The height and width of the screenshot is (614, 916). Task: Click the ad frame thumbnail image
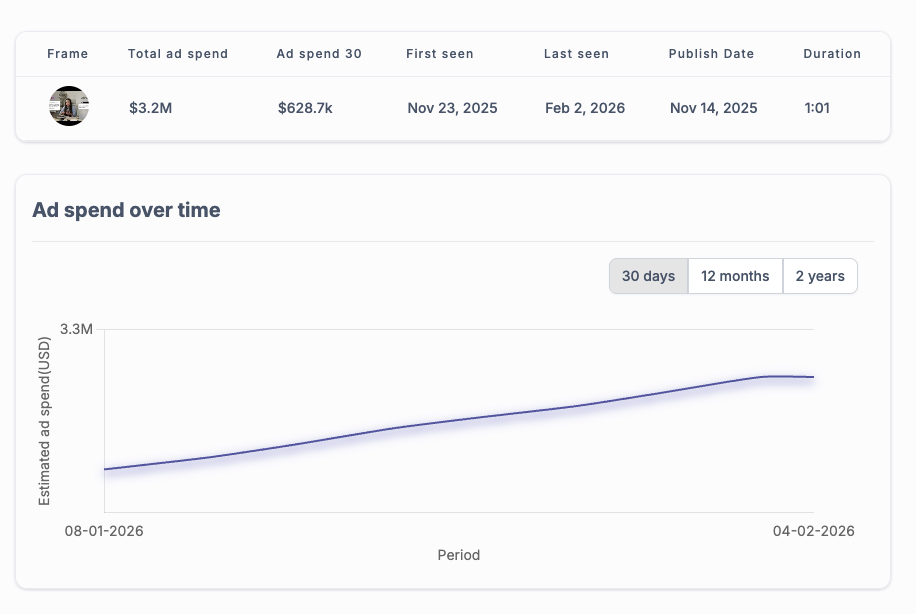pyautogui.click(x=69, y=106)
